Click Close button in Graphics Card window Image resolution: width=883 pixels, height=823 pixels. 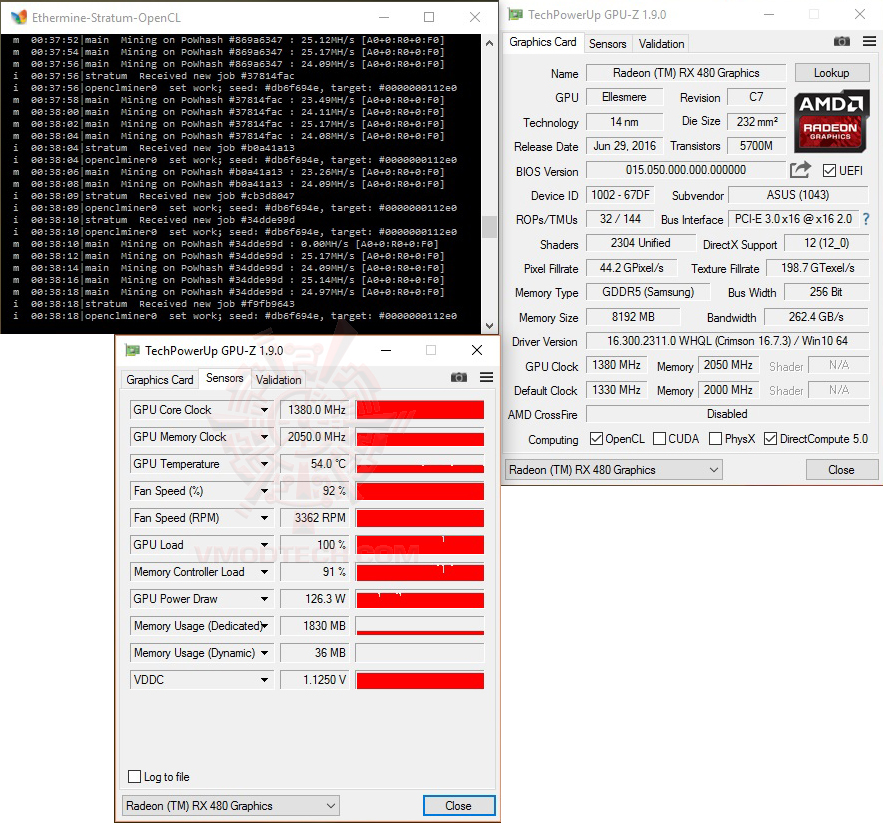point(841,470)
